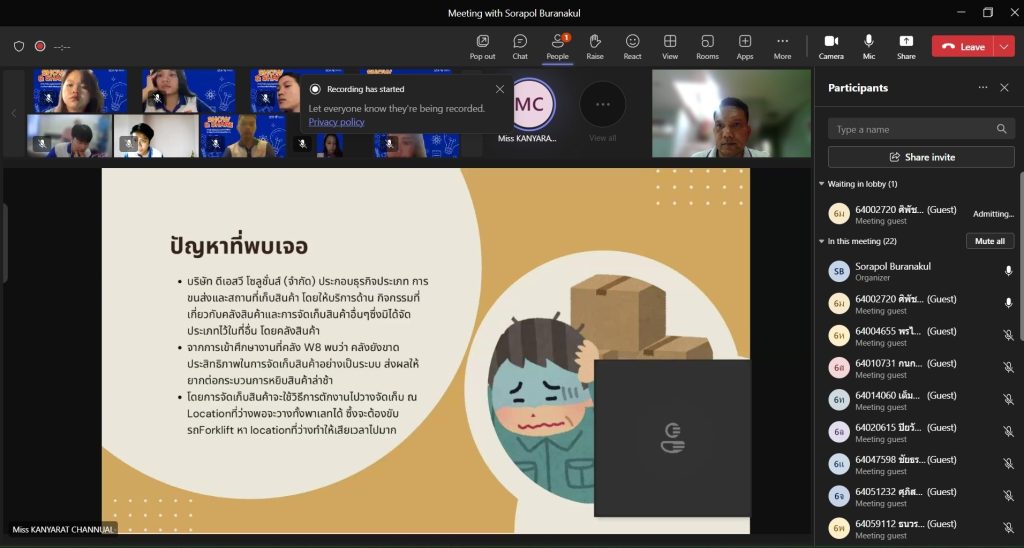This screenshot has height=548, width=1024.
Task: Toggle the Camera on or off
Action: [x=831, y=47]
